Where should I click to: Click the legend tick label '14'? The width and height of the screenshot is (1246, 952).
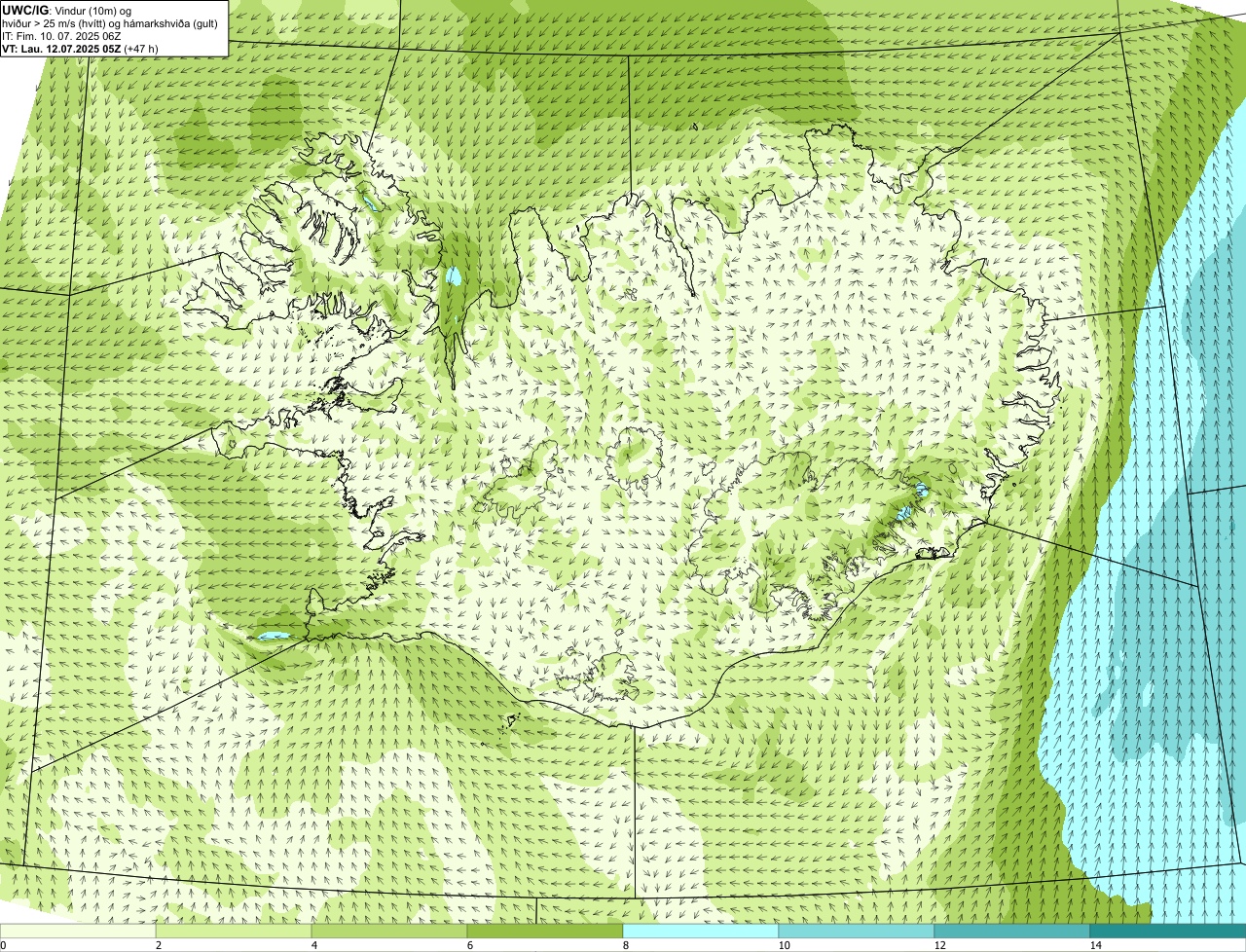coord(1095,945)
